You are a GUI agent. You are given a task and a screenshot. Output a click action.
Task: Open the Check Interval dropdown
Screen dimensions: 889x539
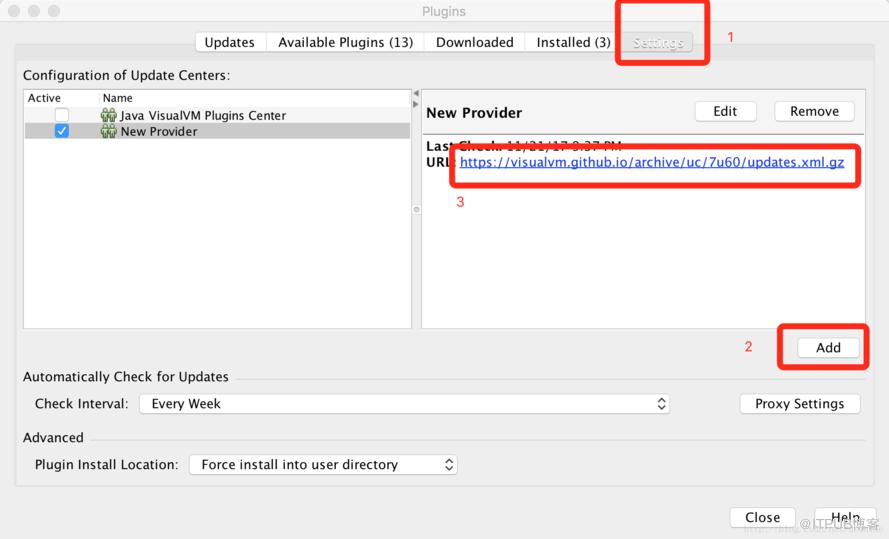tap(404, 404)
